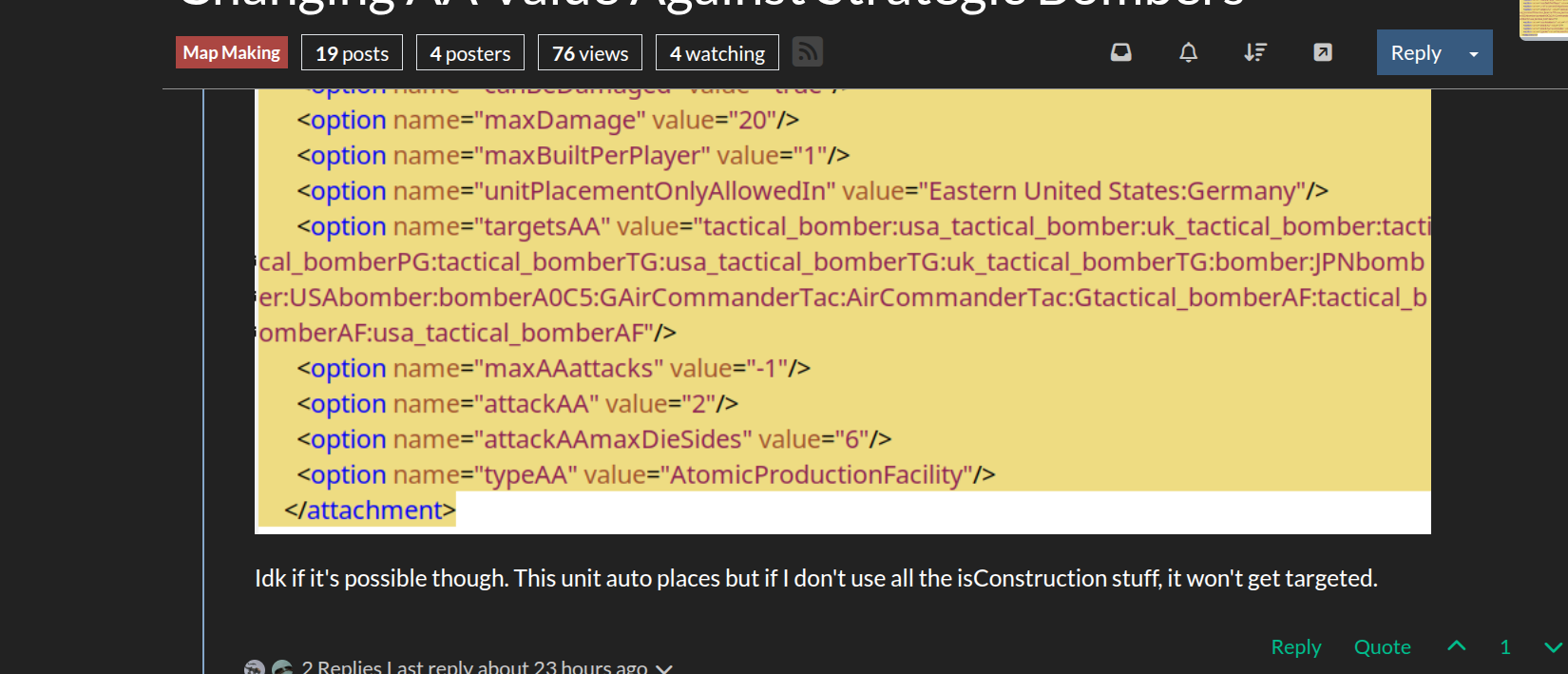Mark topic unread with inbox icon

click(x=1121, y=52)
